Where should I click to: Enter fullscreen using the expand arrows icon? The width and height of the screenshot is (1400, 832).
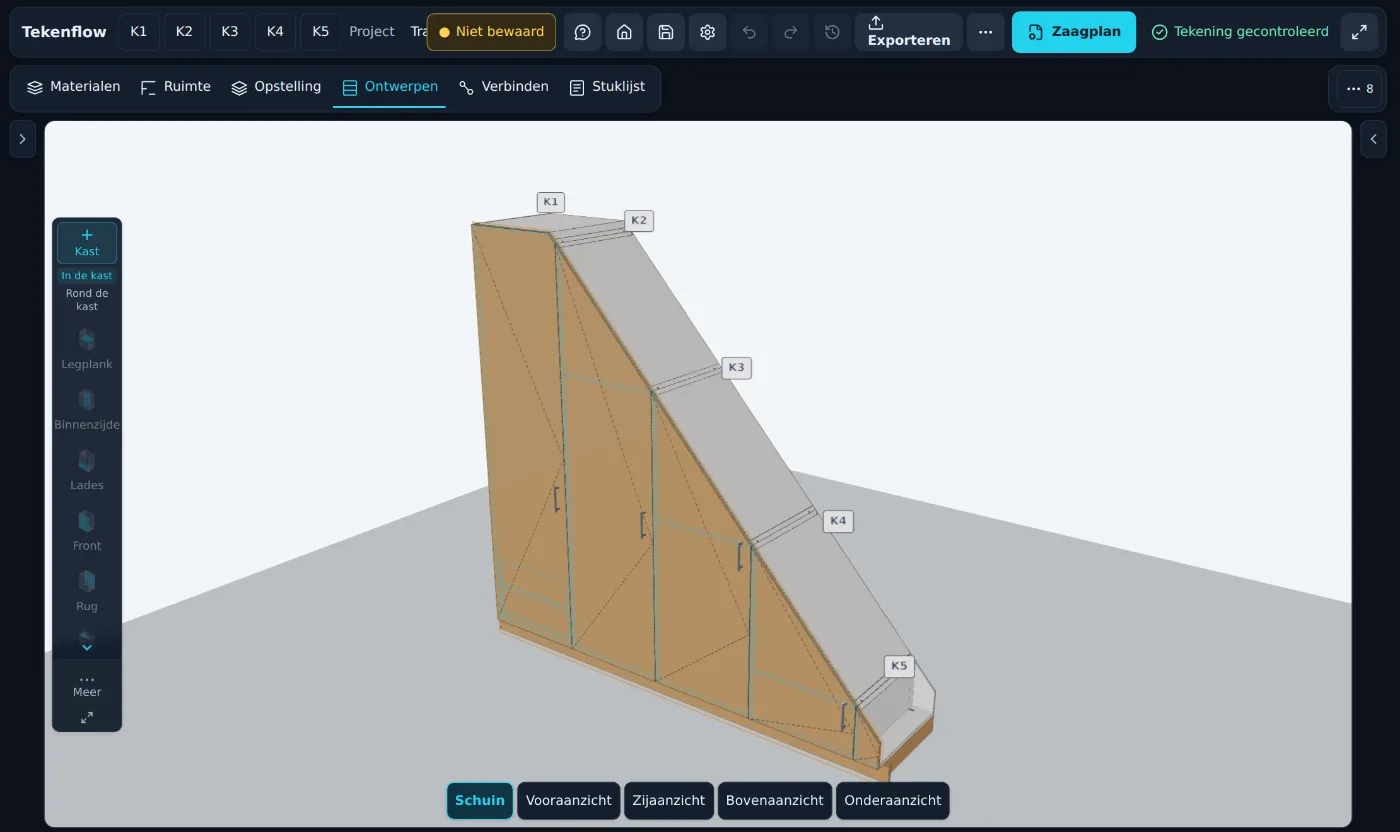1359,32
